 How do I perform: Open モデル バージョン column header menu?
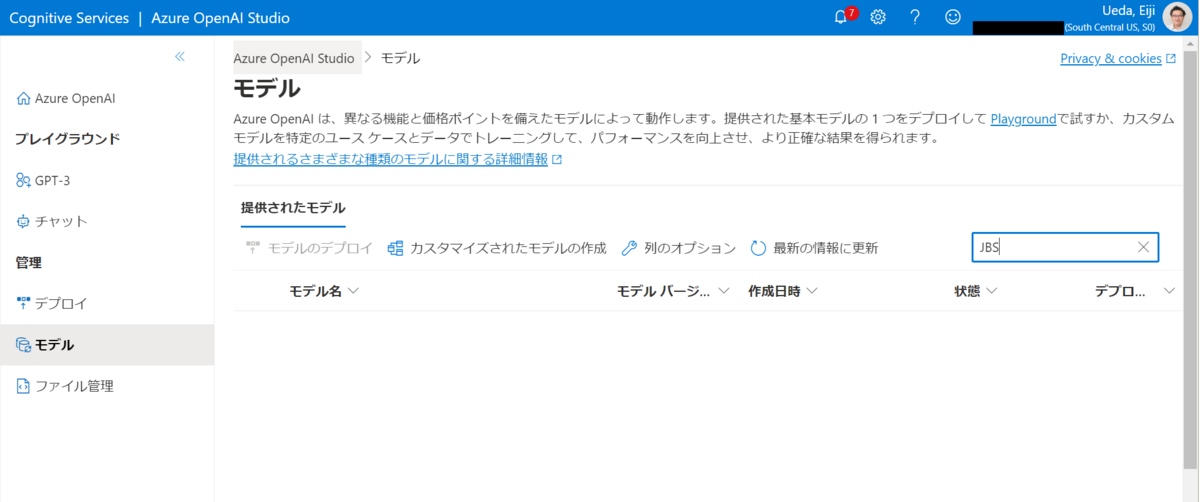(672, 291)
